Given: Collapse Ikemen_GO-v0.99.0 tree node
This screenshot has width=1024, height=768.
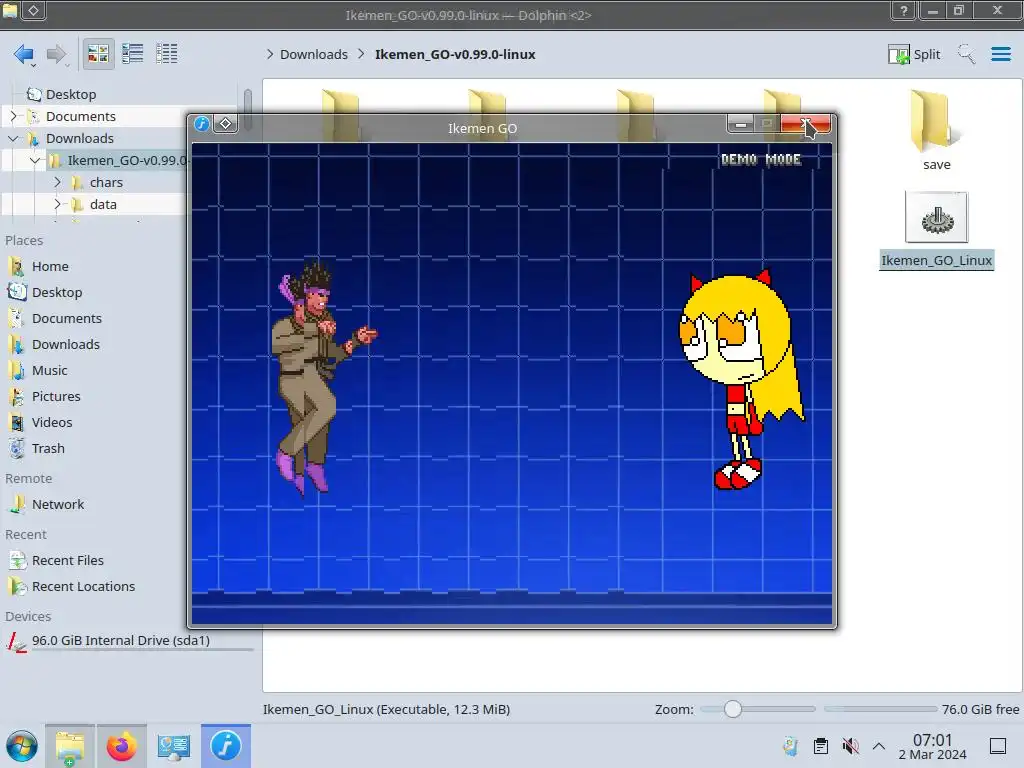Looking at the screenshot, I should pyautogui.click(x=35, y=160).
